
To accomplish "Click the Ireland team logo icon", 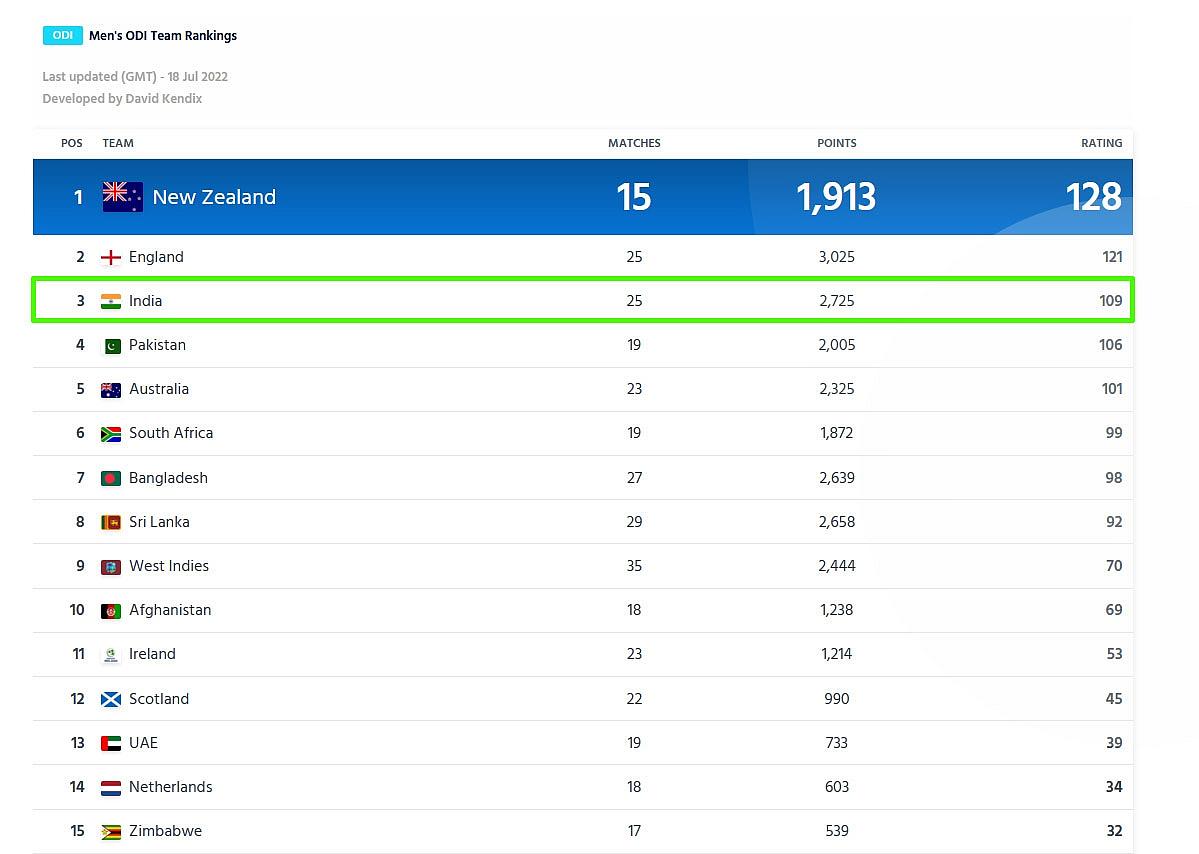I will [x=111, y=655].
